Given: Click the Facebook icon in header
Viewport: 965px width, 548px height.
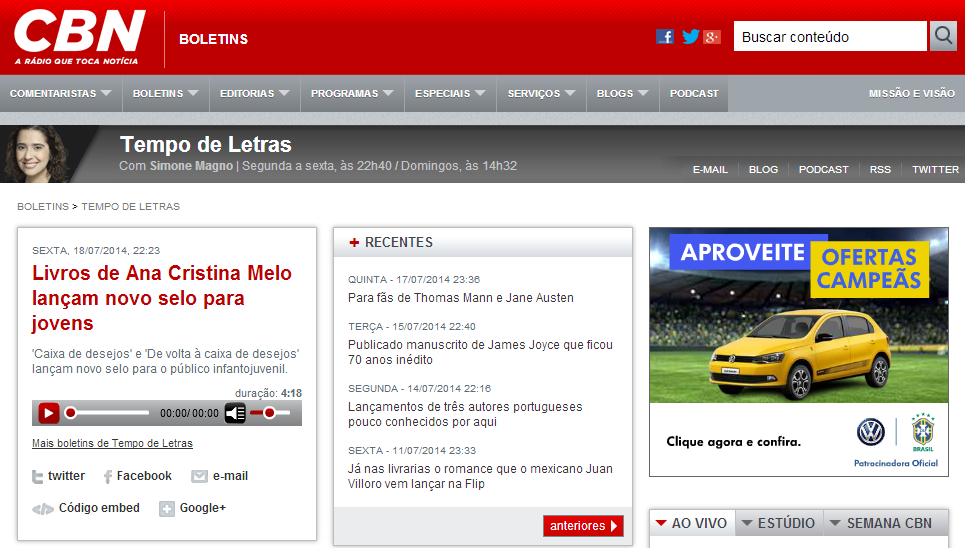Looking at the screenshot, I should coord(664,37).
